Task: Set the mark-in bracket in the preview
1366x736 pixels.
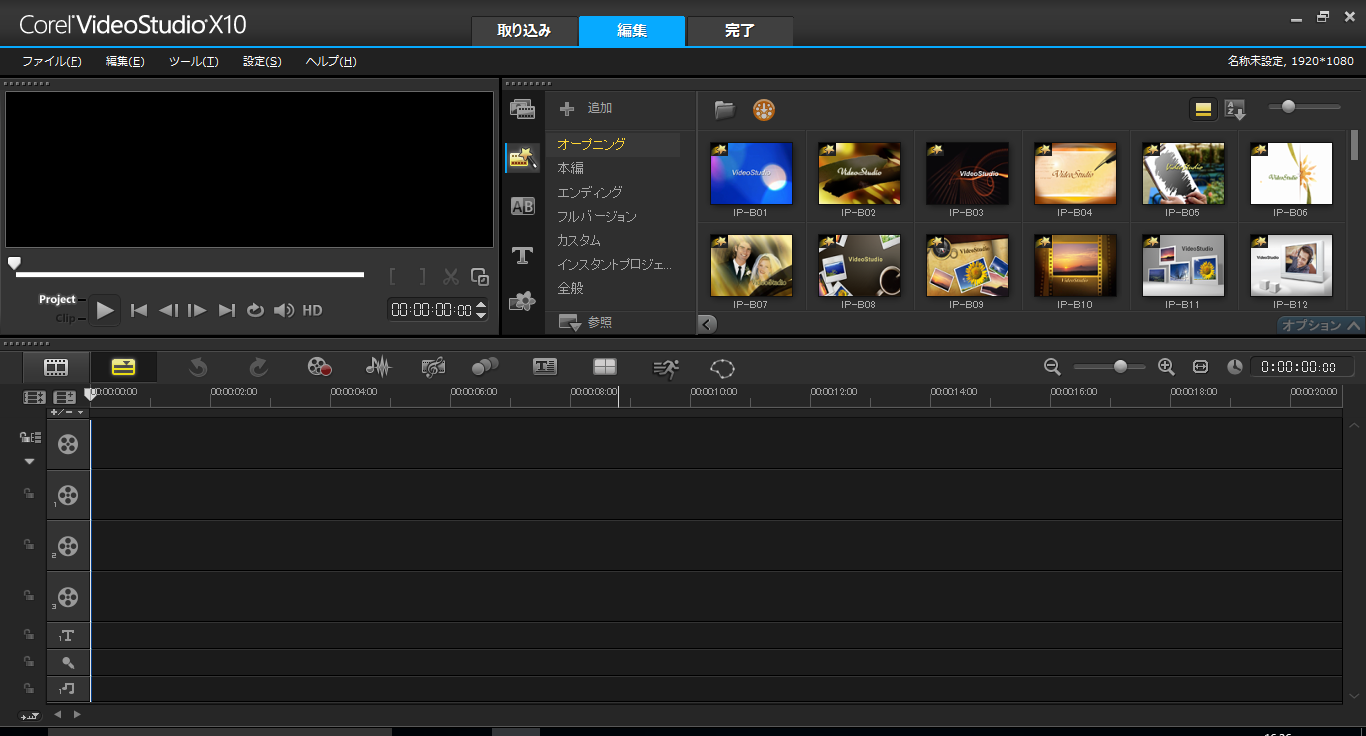Action: coord(394,277)
